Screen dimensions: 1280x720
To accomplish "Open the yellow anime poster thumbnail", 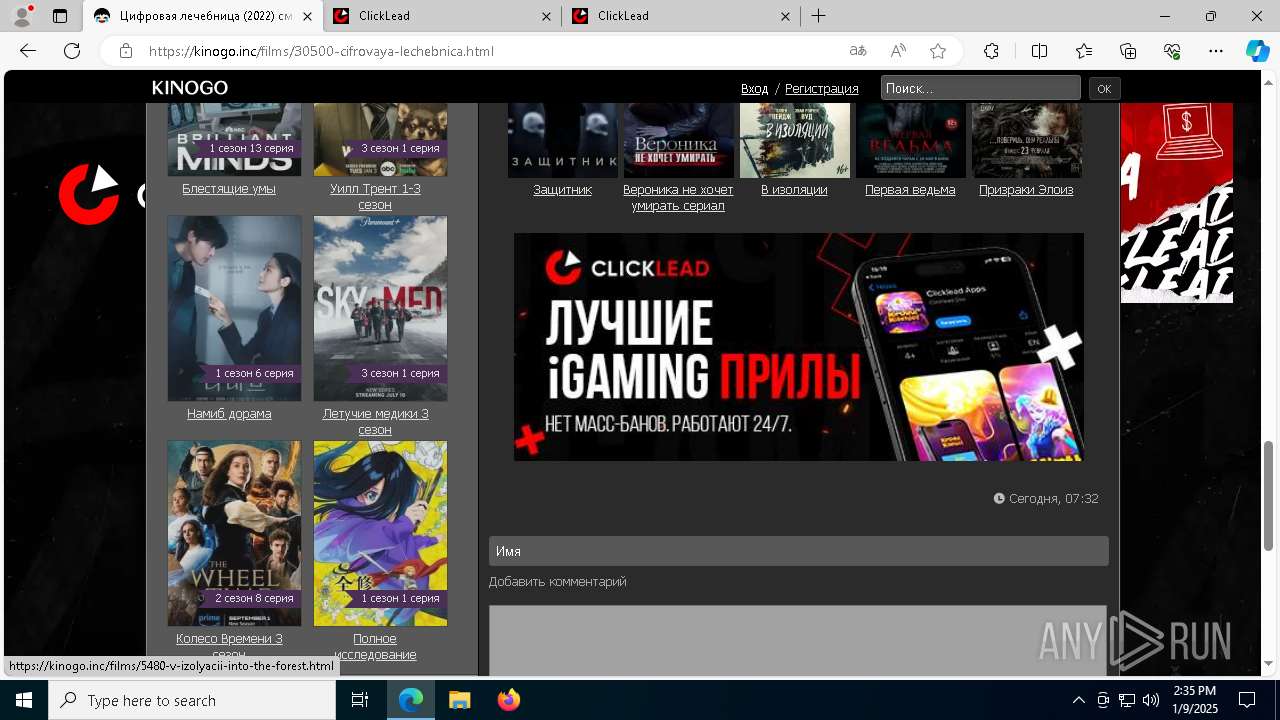I will click(x=380, y=533).
